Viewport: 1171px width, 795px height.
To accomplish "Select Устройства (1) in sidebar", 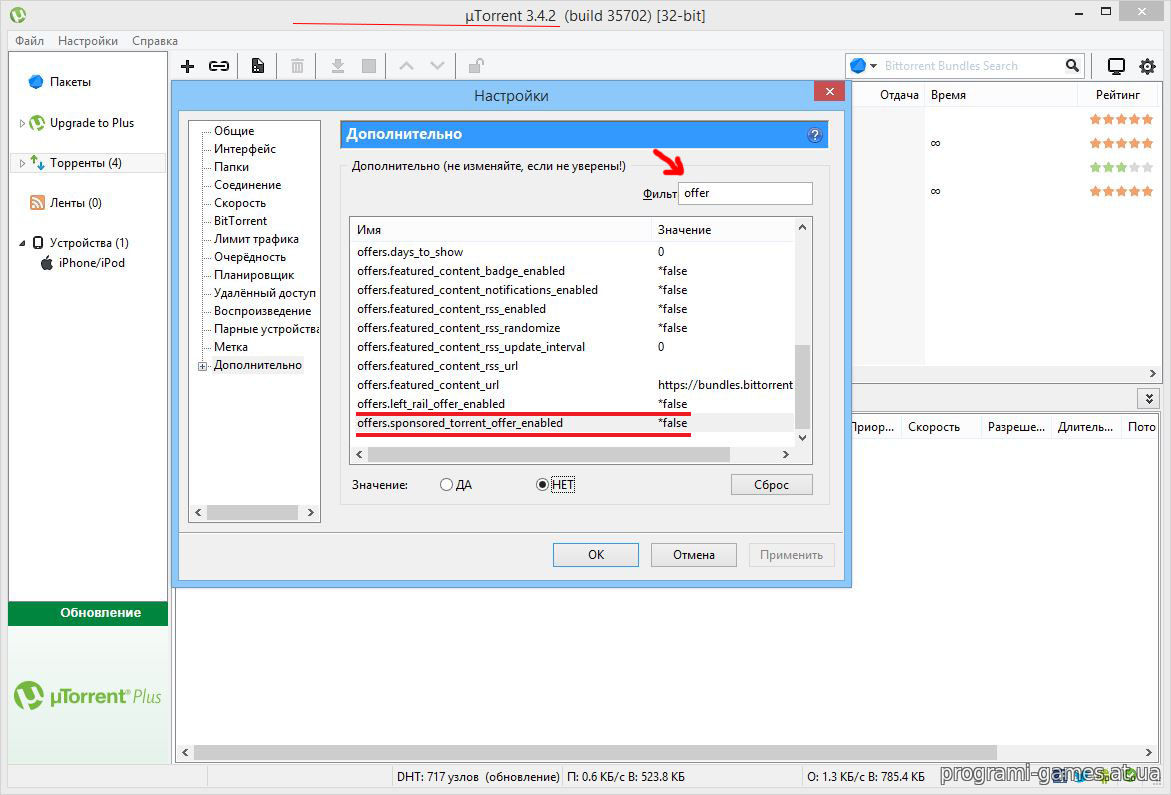I will 89,243.
